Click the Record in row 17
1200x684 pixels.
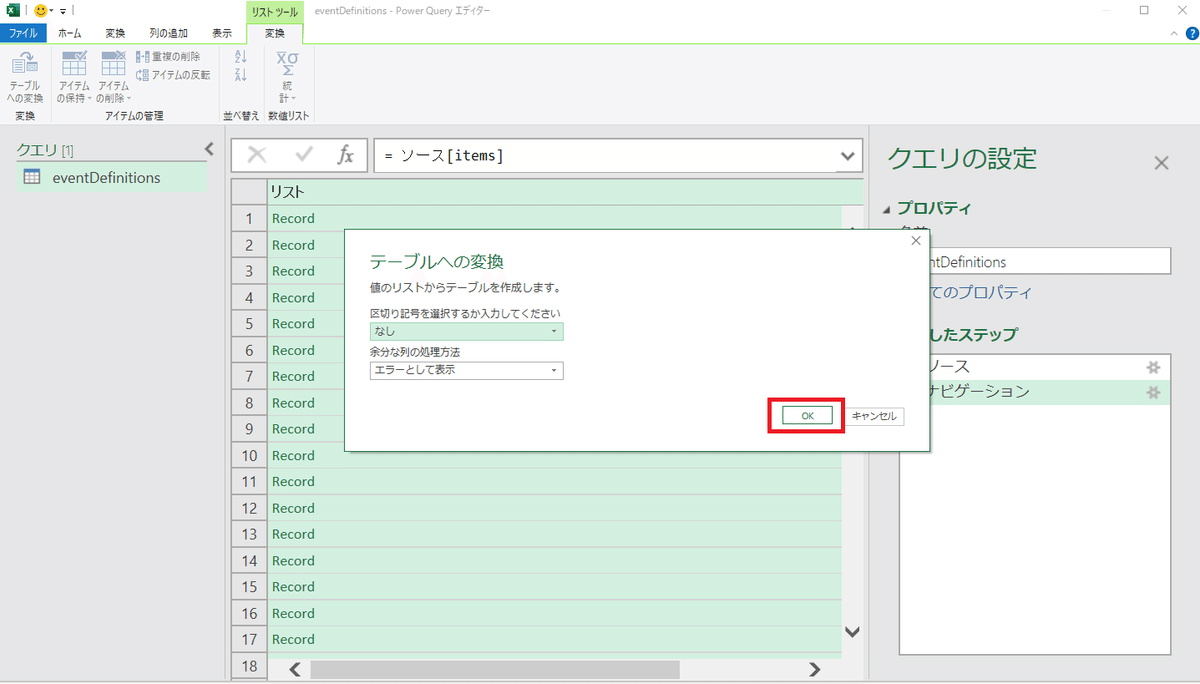pyautogui.click(x=293, y=639)
